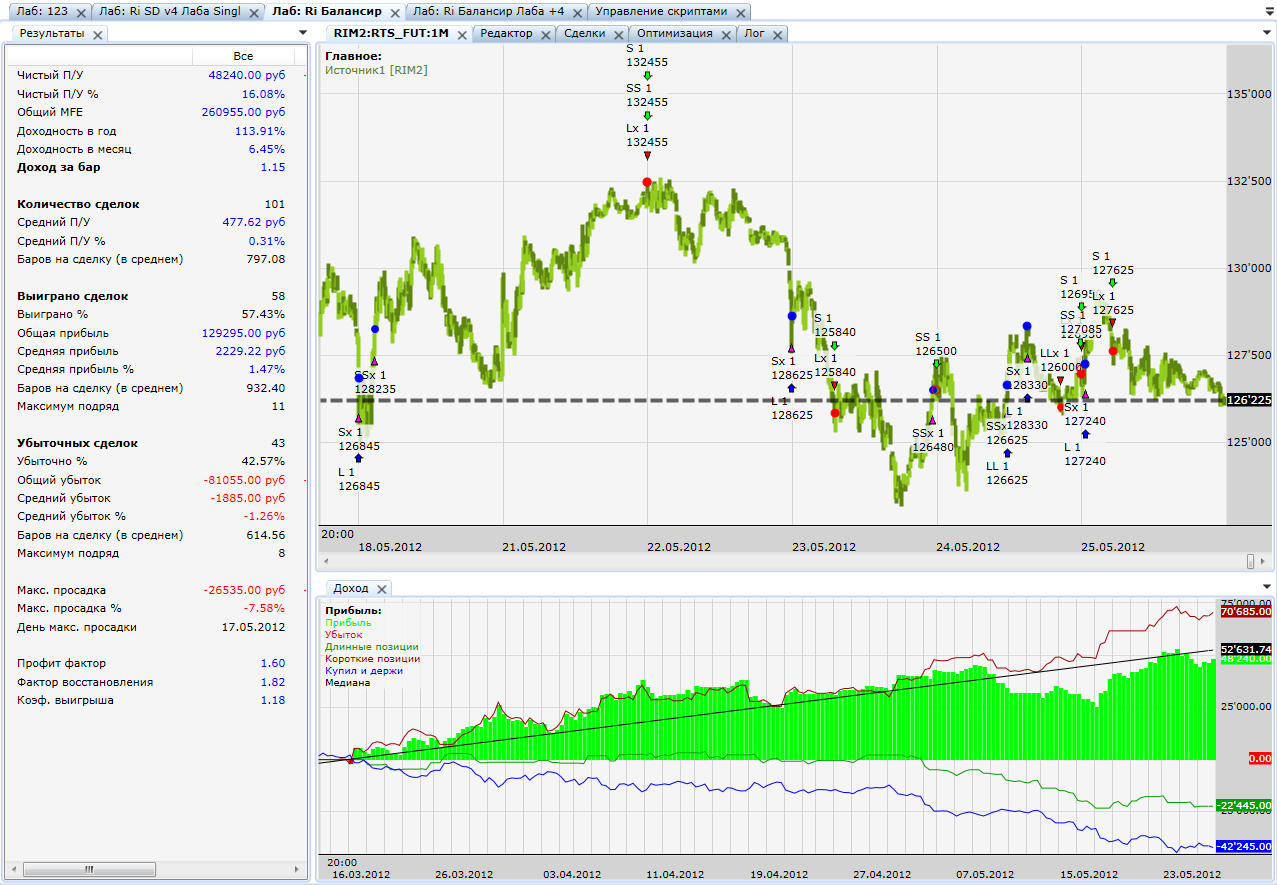Switch to Лаб: Ri SD v4 Лаба Singl tab
Viewport: 1277px width, 885px height.
[x=168, y=12]
